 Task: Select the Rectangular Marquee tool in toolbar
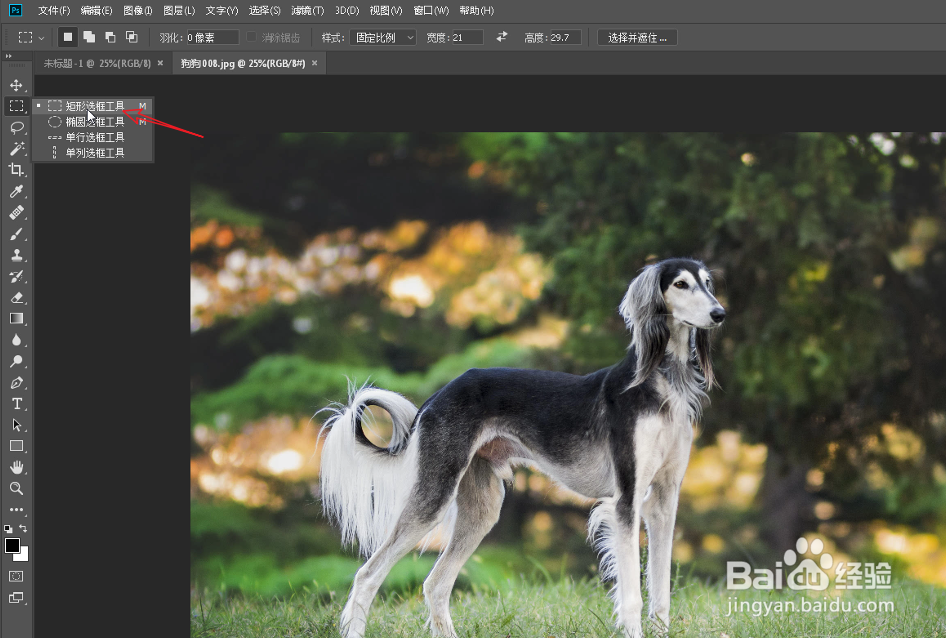pyautogui.click(x=16, y=106)
